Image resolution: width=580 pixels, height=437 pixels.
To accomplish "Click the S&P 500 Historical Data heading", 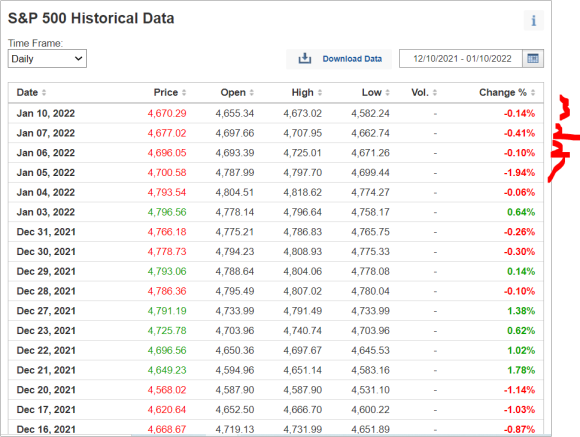I will click(x=91, y=19).
